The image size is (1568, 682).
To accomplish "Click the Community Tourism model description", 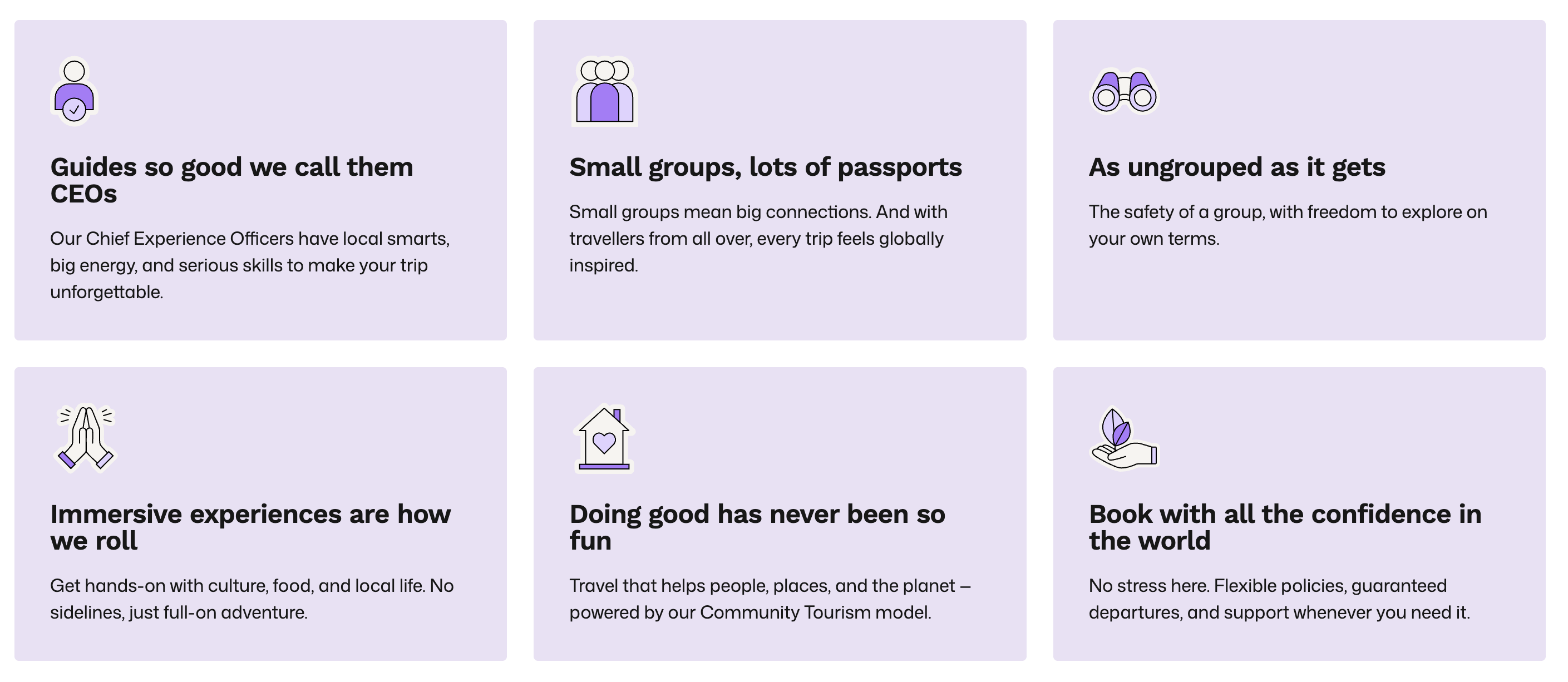I will tap(770, 599).
